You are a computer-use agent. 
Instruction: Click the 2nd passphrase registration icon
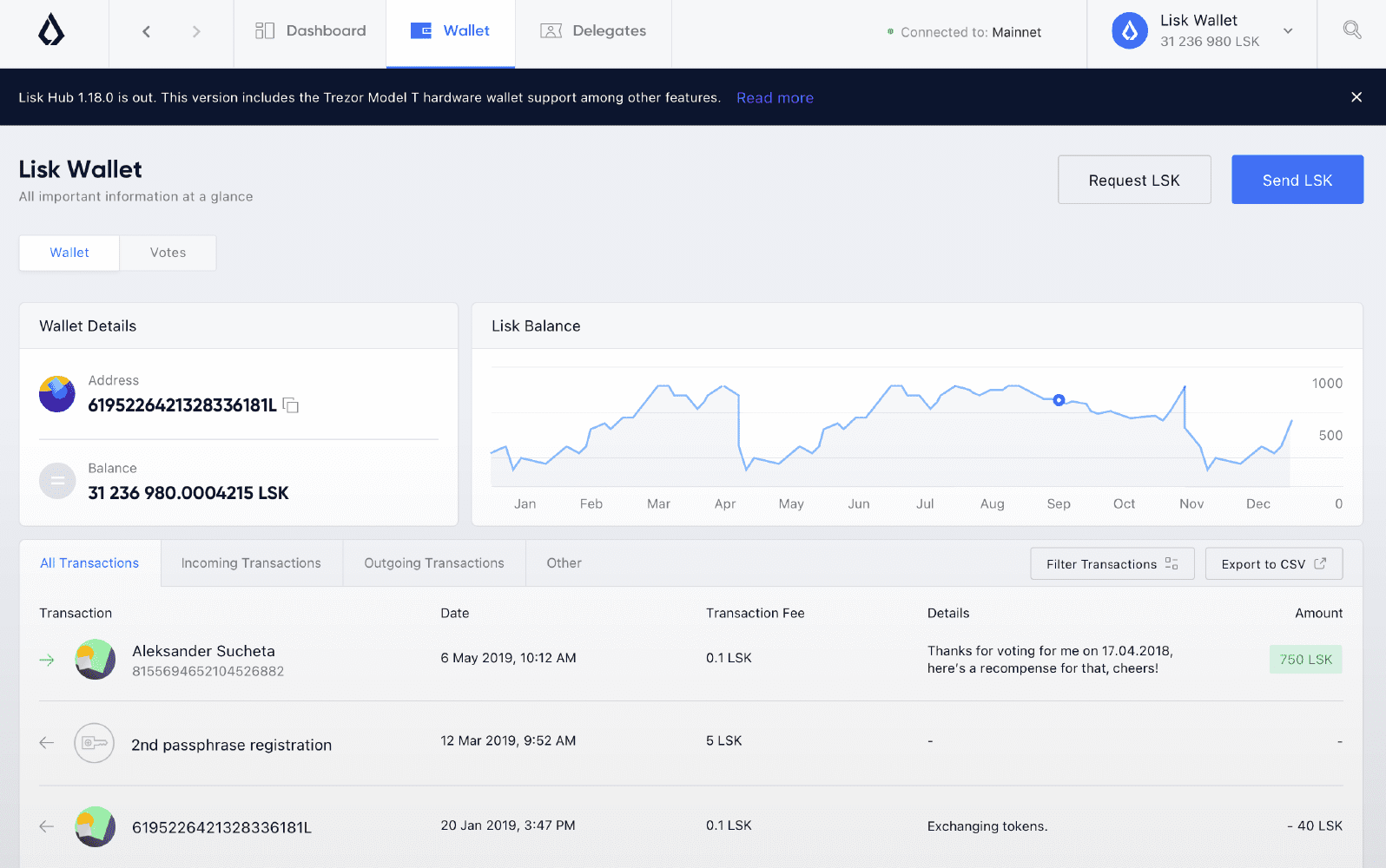click(x=95, y=743)
